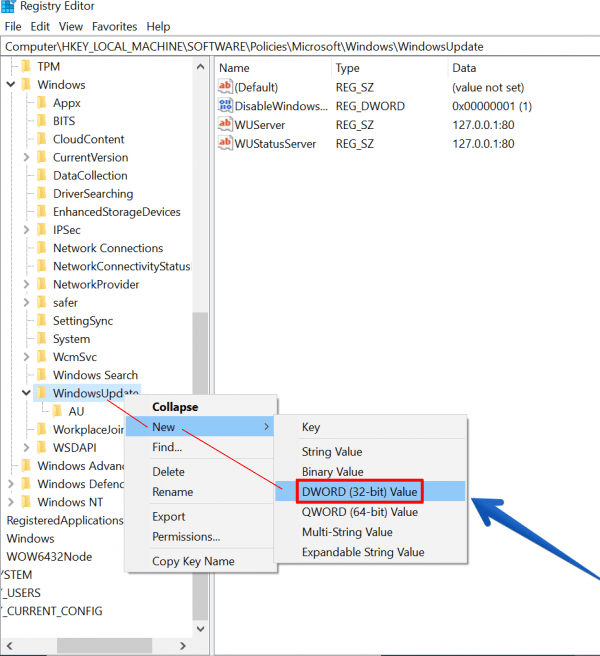Expand the CurrentVersion key
Screen dimensions: 600x656
(26, 157)
